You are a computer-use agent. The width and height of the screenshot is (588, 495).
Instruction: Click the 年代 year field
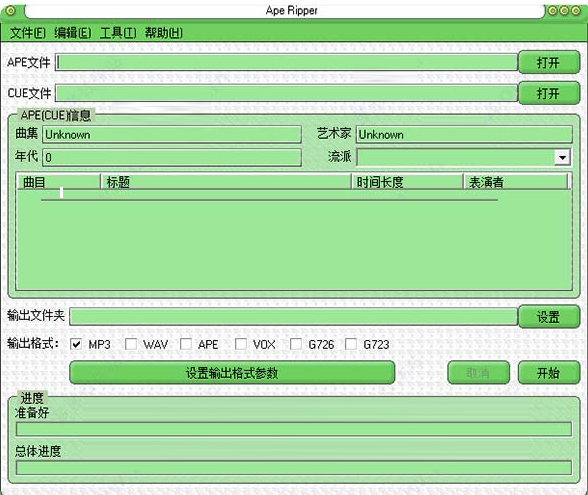click(x=172, y=157)
